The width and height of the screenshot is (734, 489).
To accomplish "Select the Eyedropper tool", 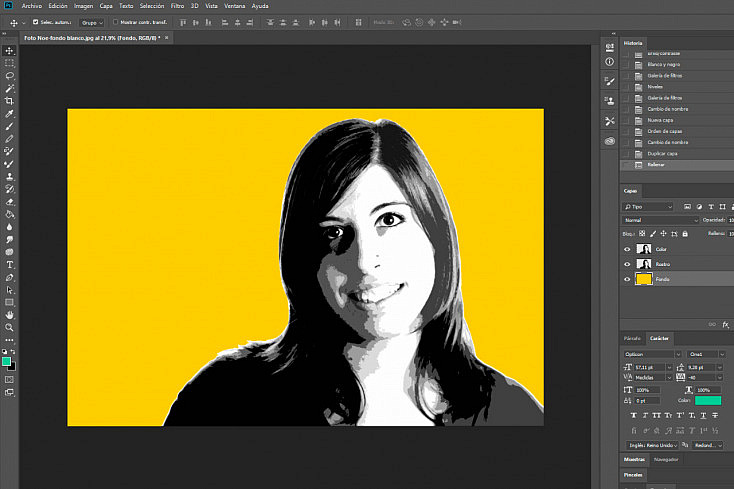I will [x=9, y=114].
